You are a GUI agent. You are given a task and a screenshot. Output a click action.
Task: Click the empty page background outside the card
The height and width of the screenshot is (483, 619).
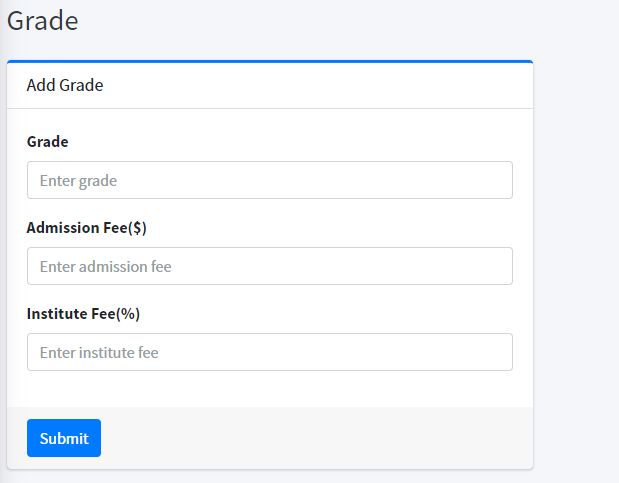click(x=576, y=250)
